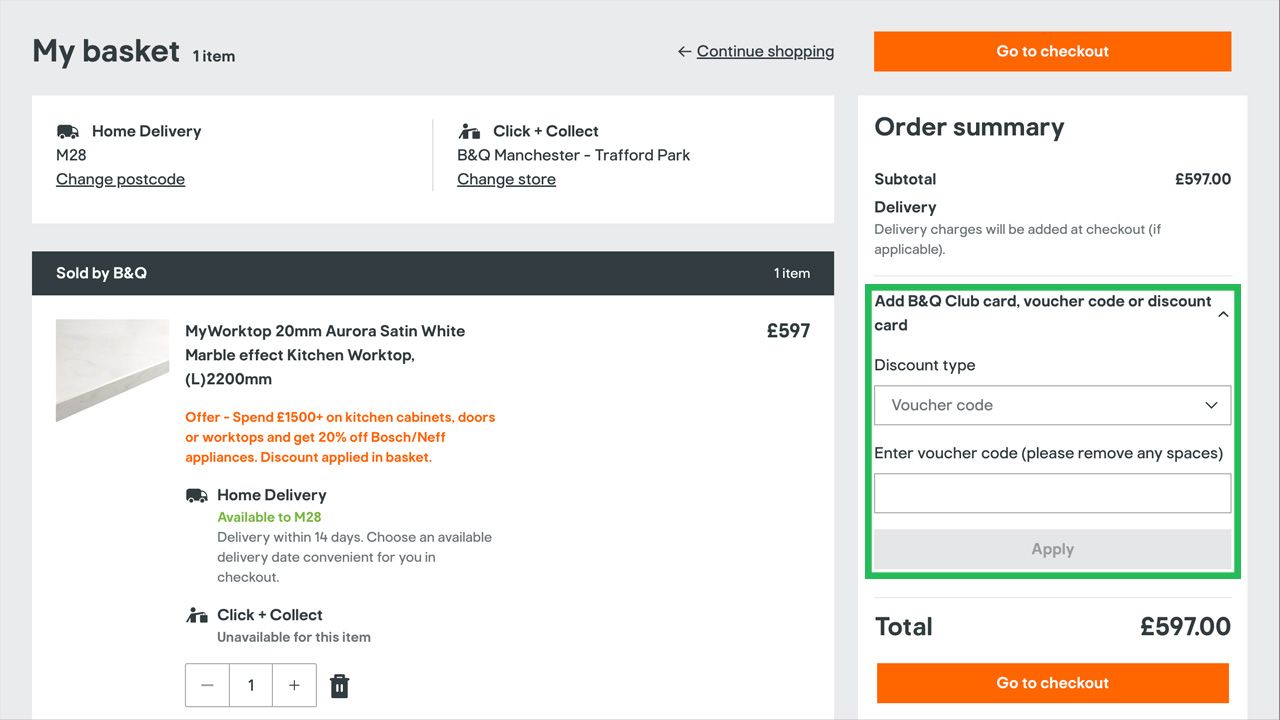Viewport: 1280px width, 720px height.
Task: Open the Change store link
Action: point(506,179)
